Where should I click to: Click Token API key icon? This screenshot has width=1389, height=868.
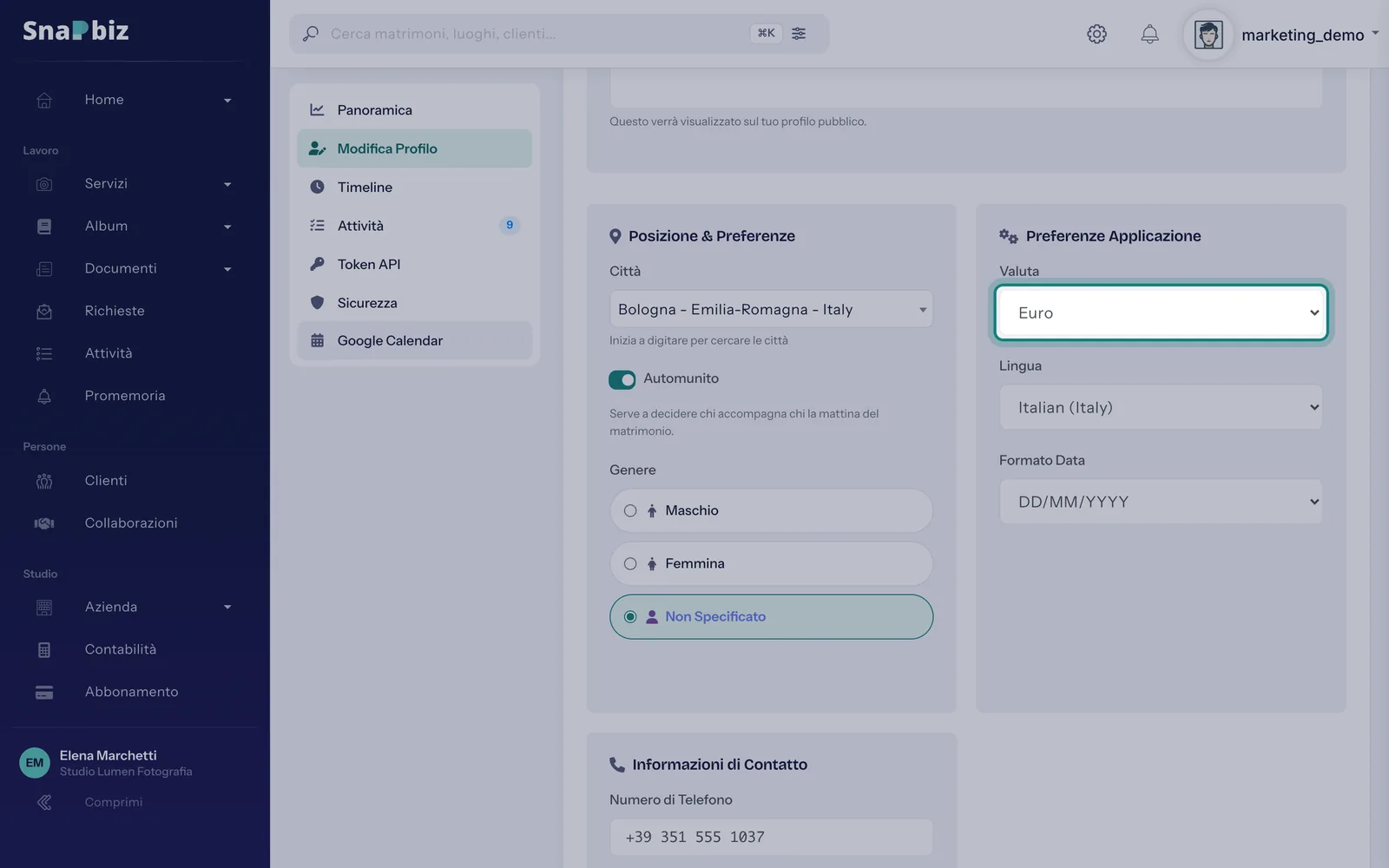pyautogui.click(x=317, y=264)
